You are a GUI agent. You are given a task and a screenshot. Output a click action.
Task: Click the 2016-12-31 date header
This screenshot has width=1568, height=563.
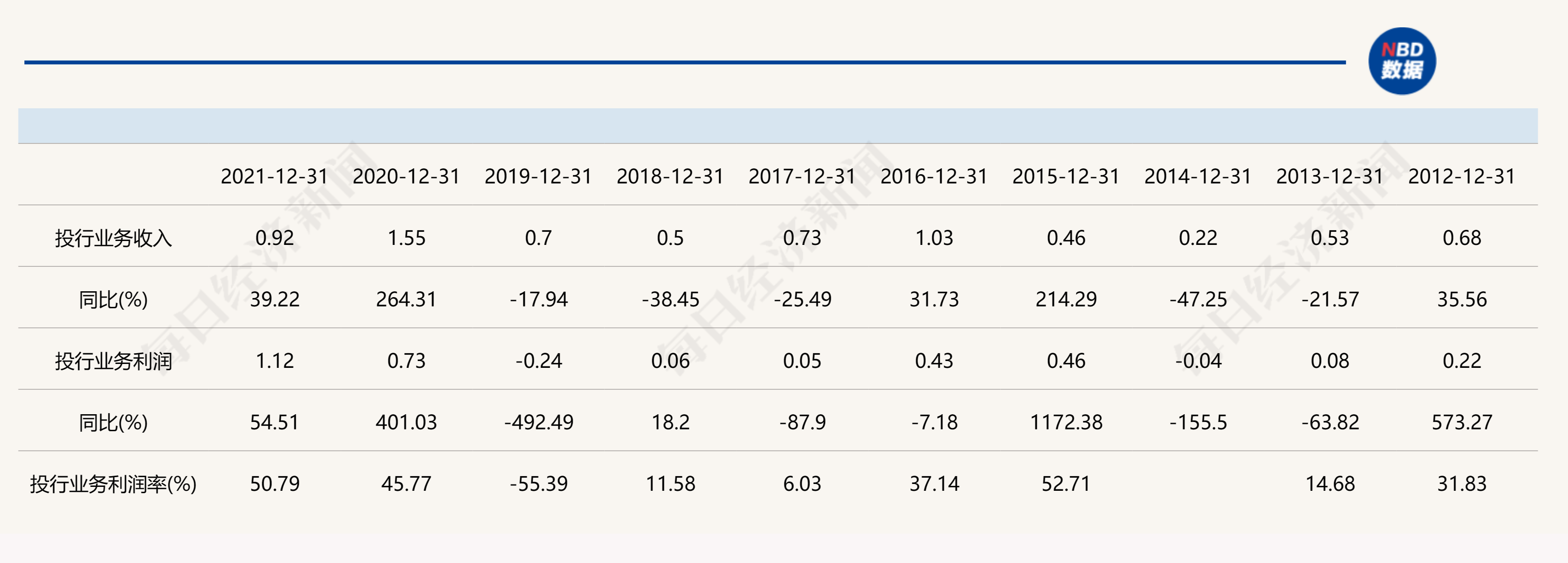[x=934, y=177]
